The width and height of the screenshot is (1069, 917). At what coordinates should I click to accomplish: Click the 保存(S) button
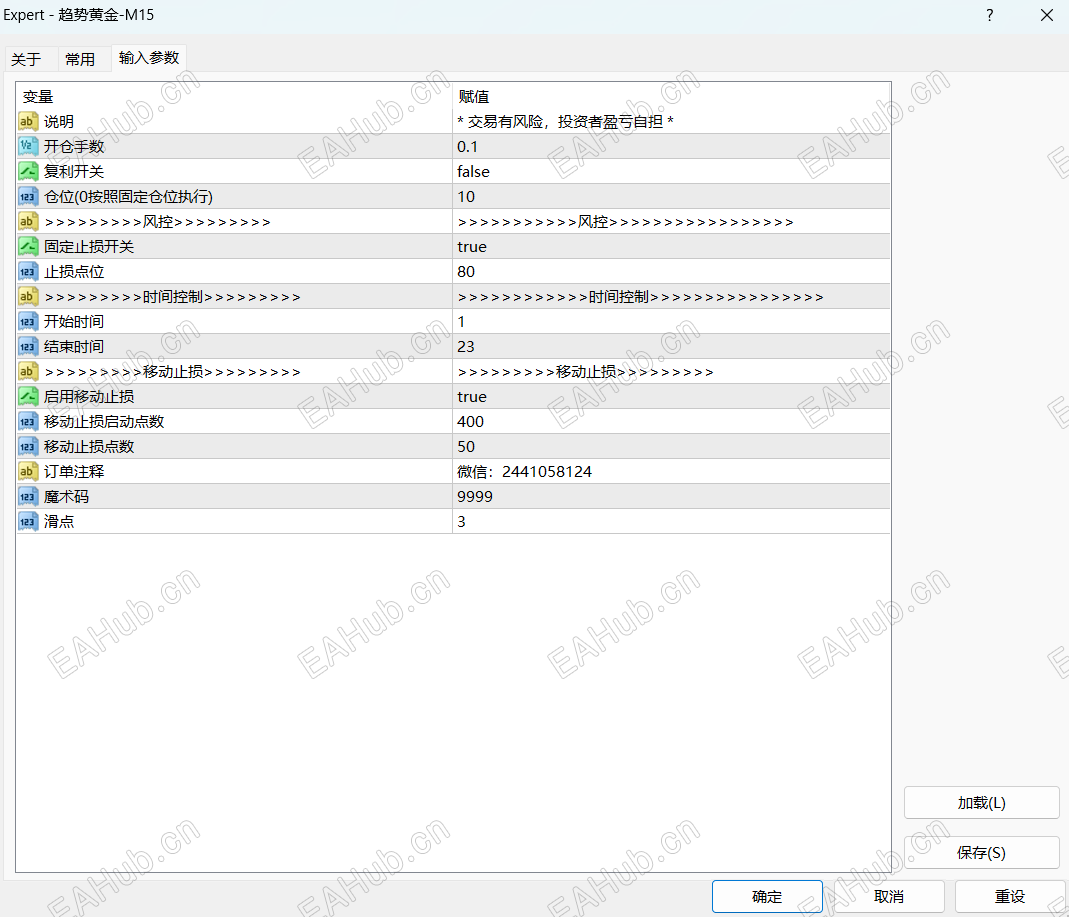click(982, 852)
